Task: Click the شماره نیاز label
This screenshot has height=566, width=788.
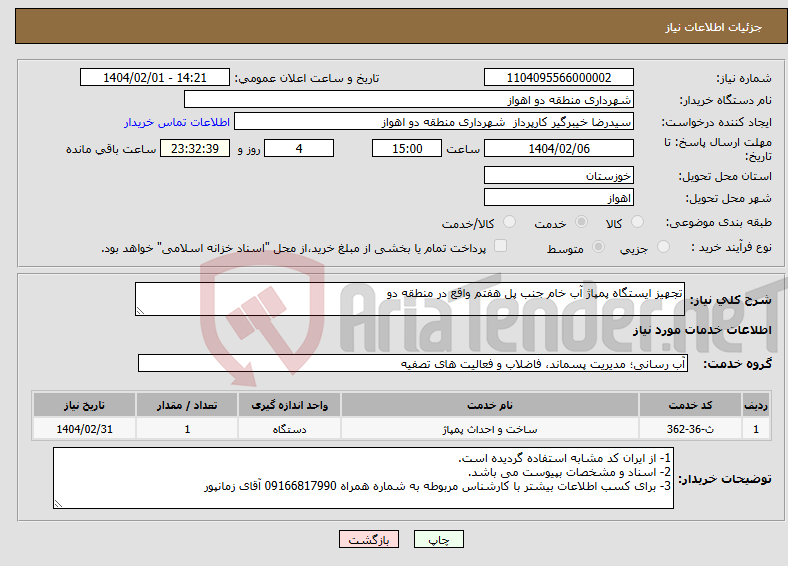Action: 744,78
